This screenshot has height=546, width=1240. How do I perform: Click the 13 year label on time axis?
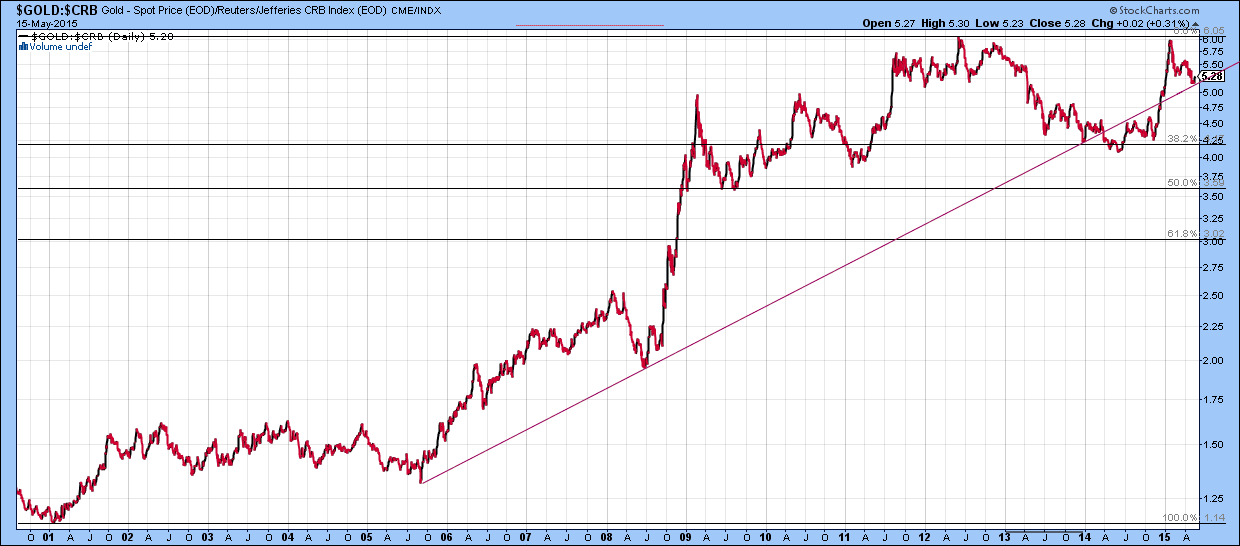[x=1004, y=537]
